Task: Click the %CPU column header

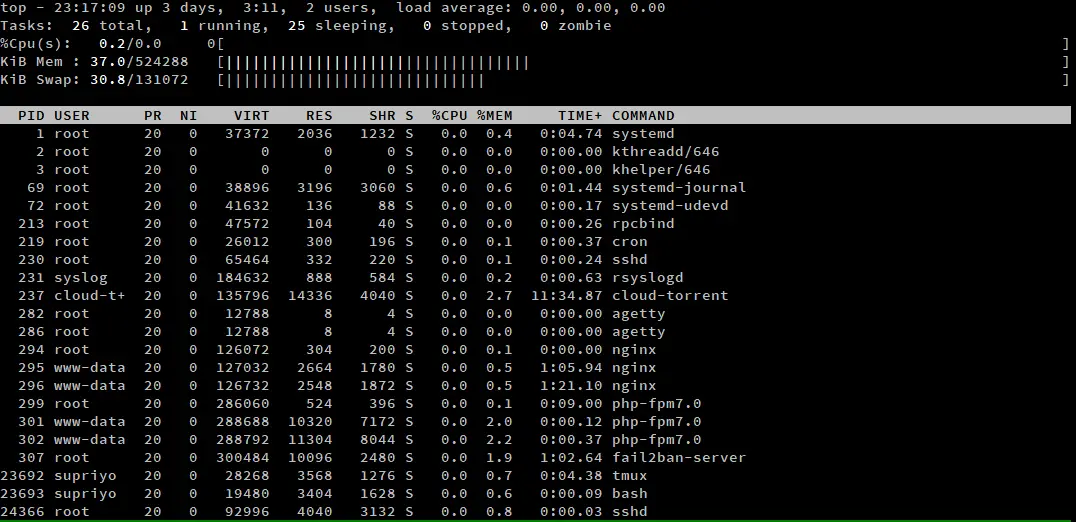Action: click(449, 115)
